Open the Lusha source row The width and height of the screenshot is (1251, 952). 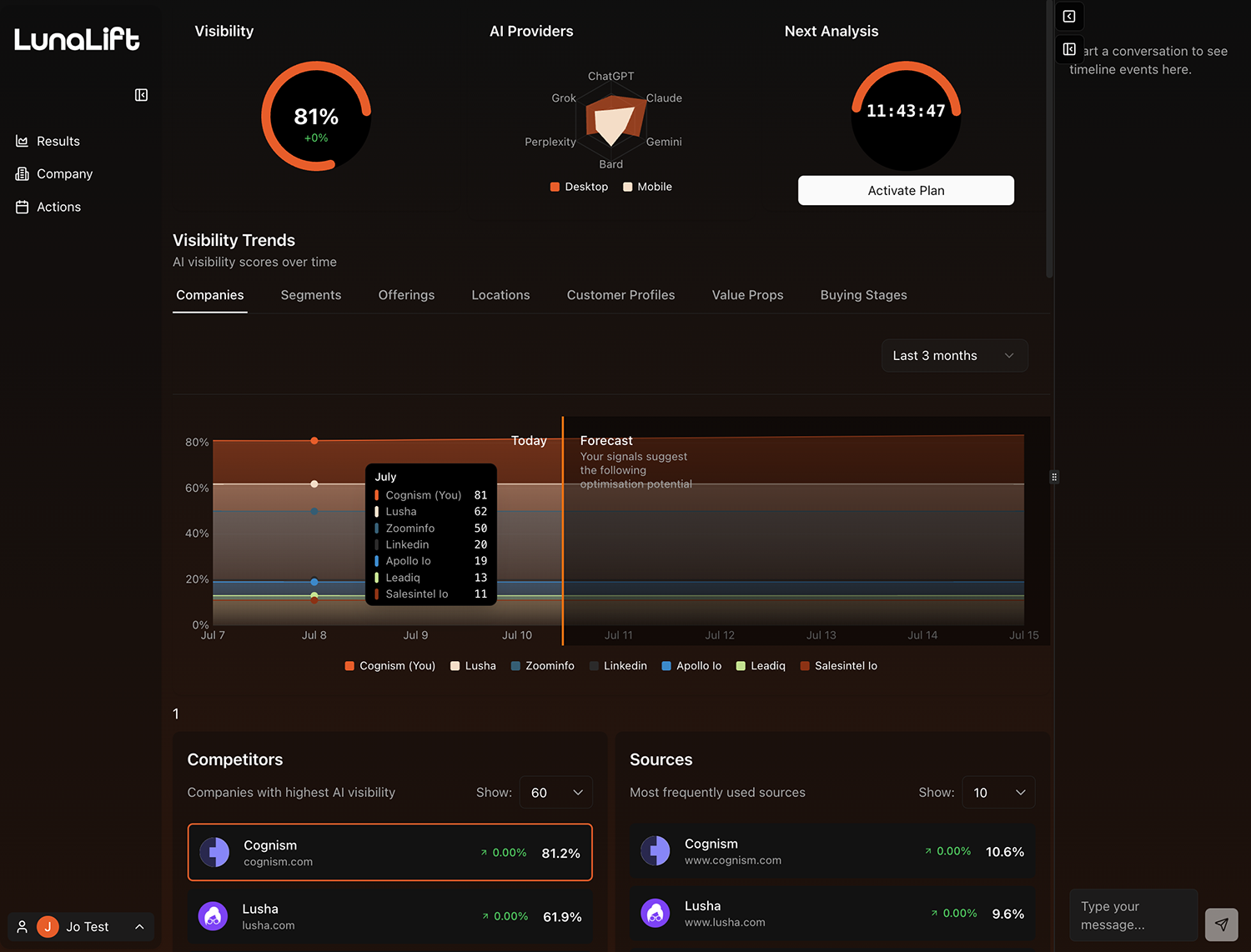click(832, 914)
